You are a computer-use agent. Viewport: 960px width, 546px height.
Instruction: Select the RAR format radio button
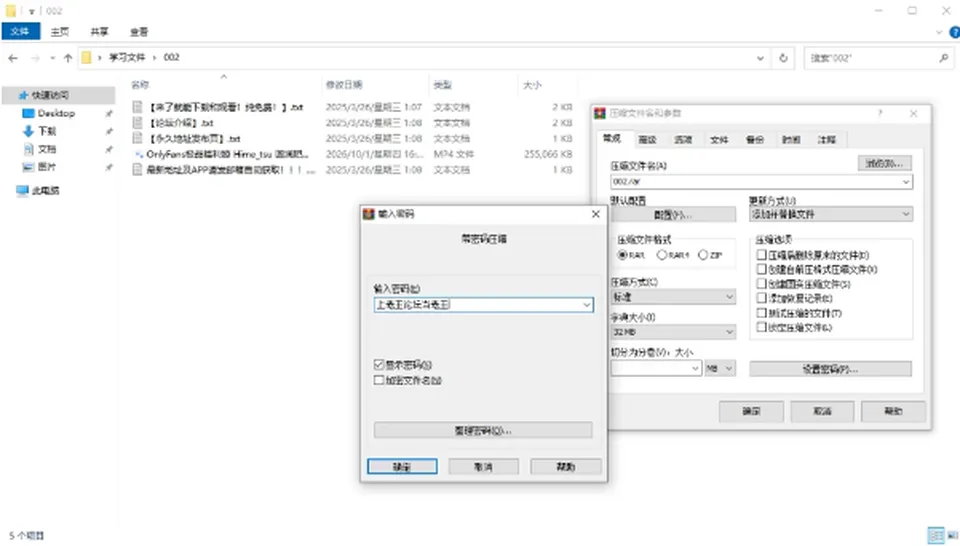(x=622, y=255)
